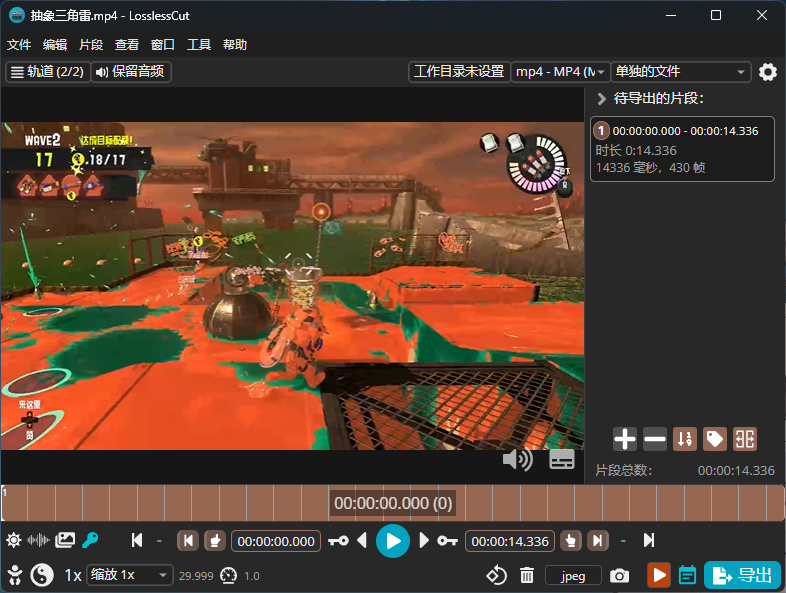Screen dimensions: 786x593
Task: Mute the video player volume icon
Action: click(517, 459)
